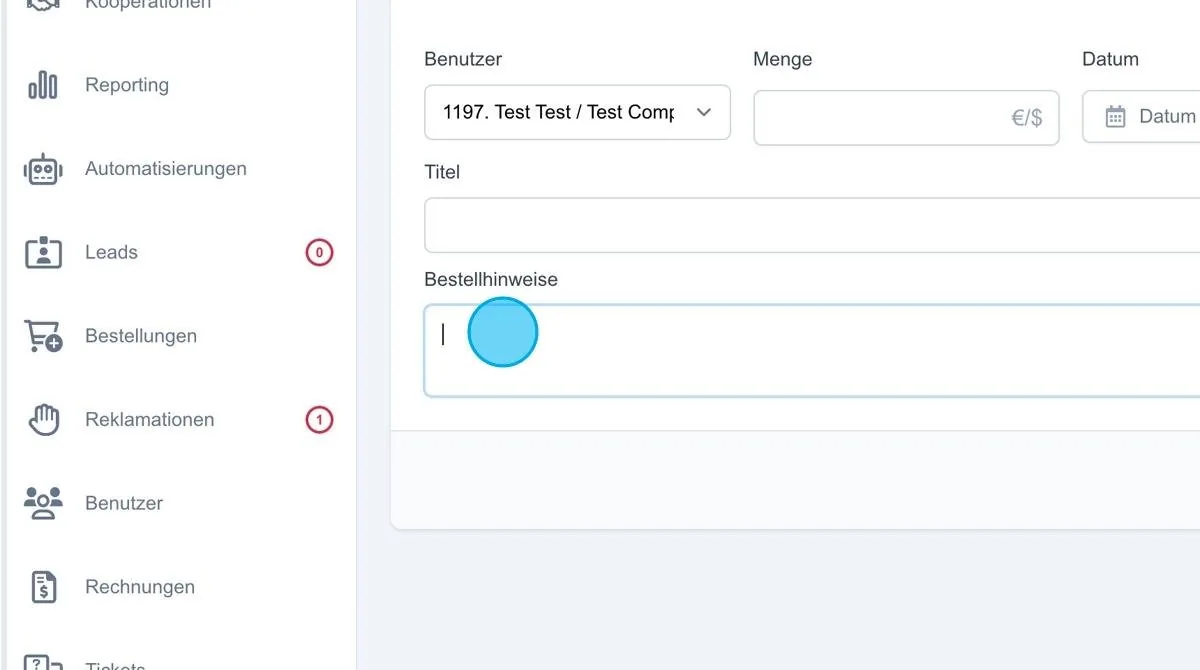
Task: Click the Benutzer field label
Action: pos(463,59)
